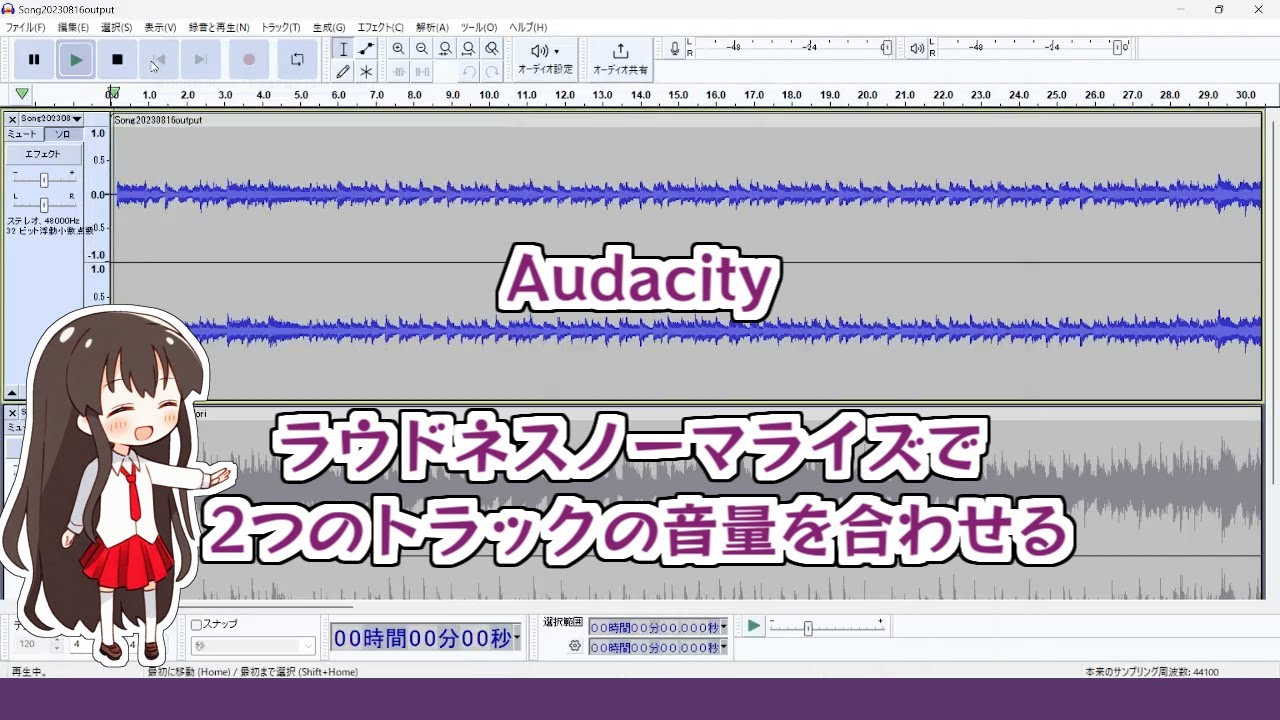Click the オーディオ共有 share audio button
Screen dimensions: 1280x720
click(620, 59)
